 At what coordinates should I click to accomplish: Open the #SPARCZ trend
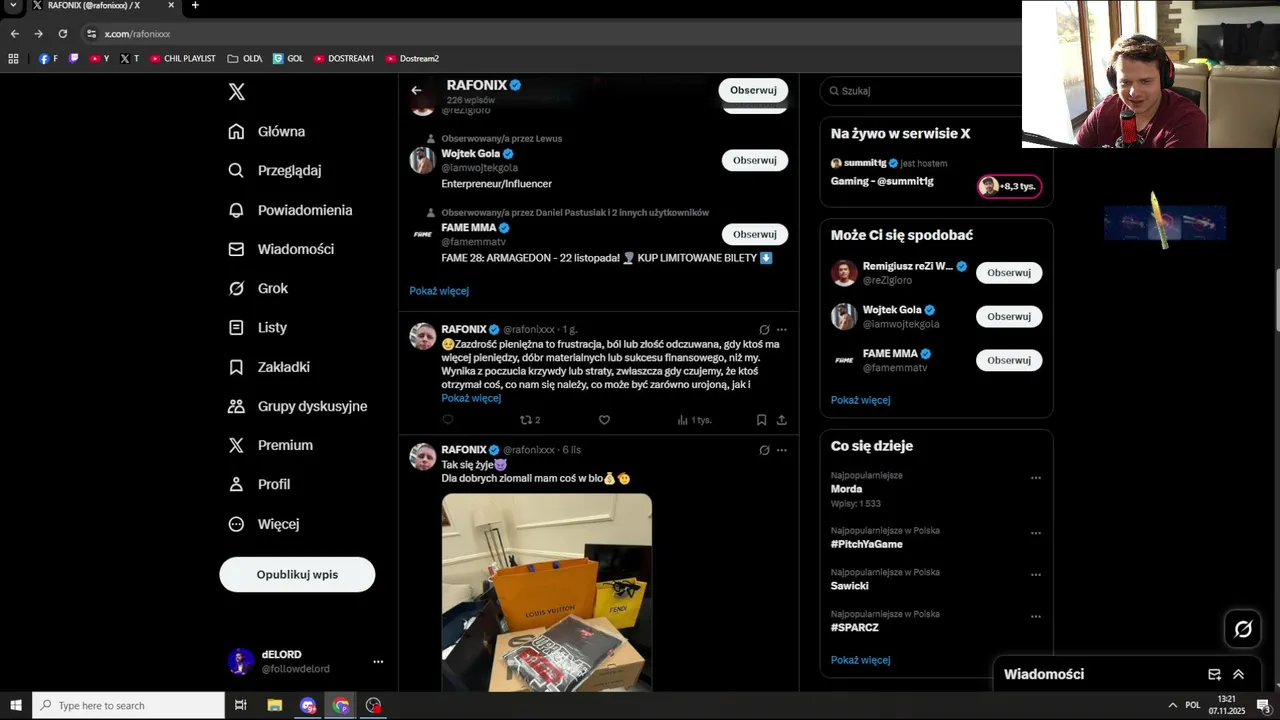click(x=854, y=628)
